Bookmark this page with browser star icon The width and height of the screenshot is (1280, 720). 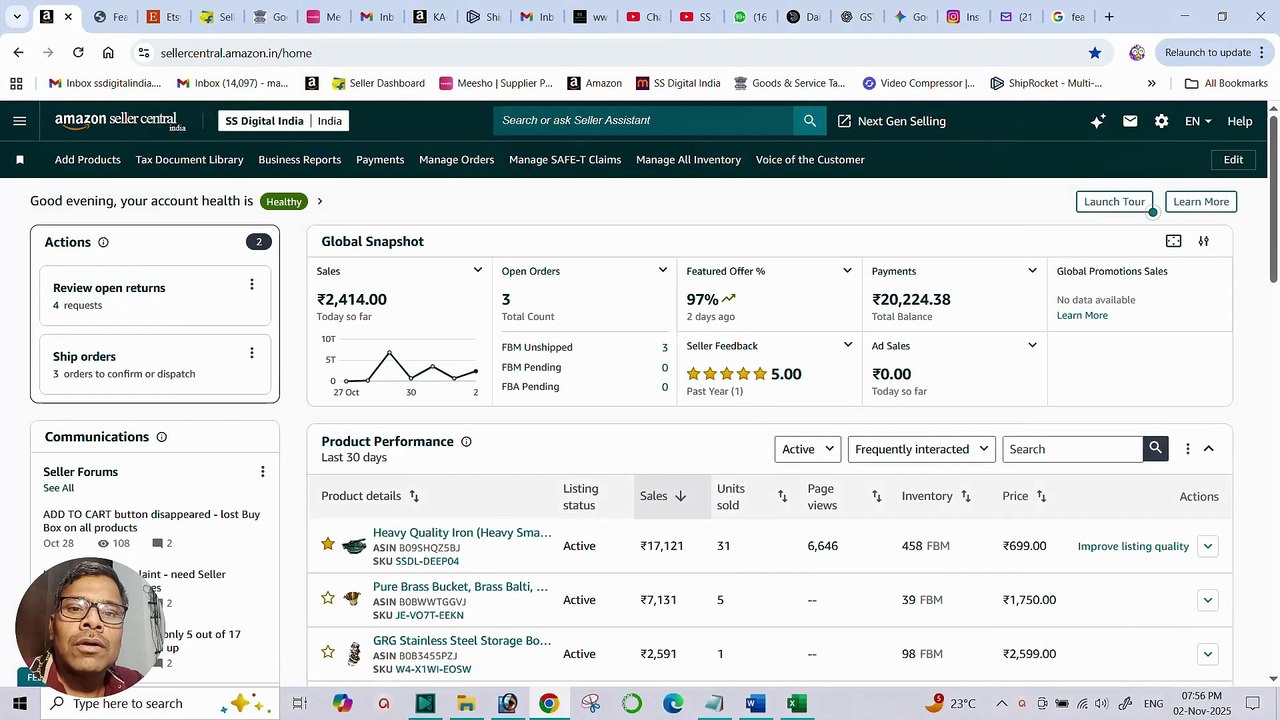coord(1095,53)
